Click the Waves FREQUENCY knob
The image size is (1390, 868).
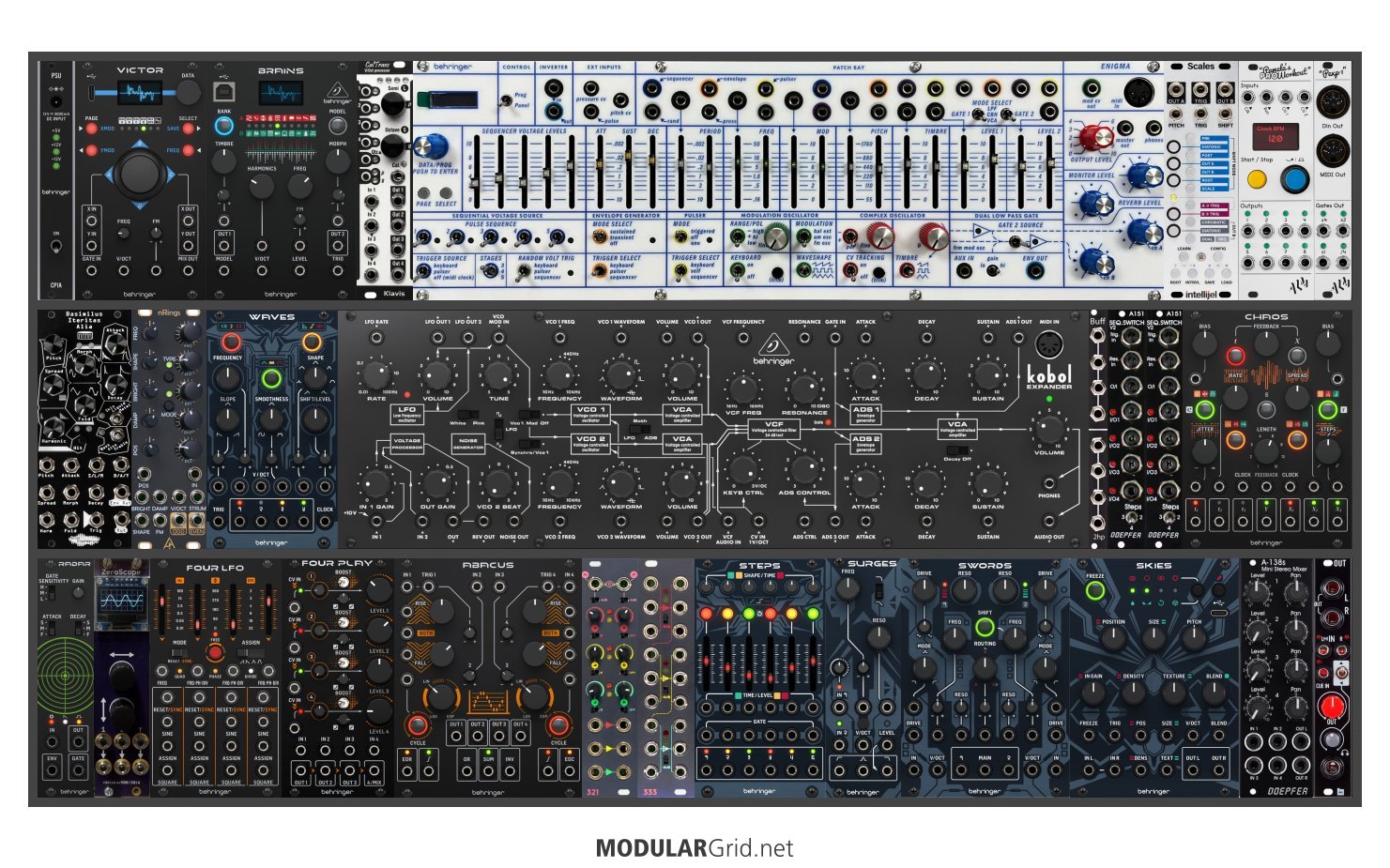(228, 376)
